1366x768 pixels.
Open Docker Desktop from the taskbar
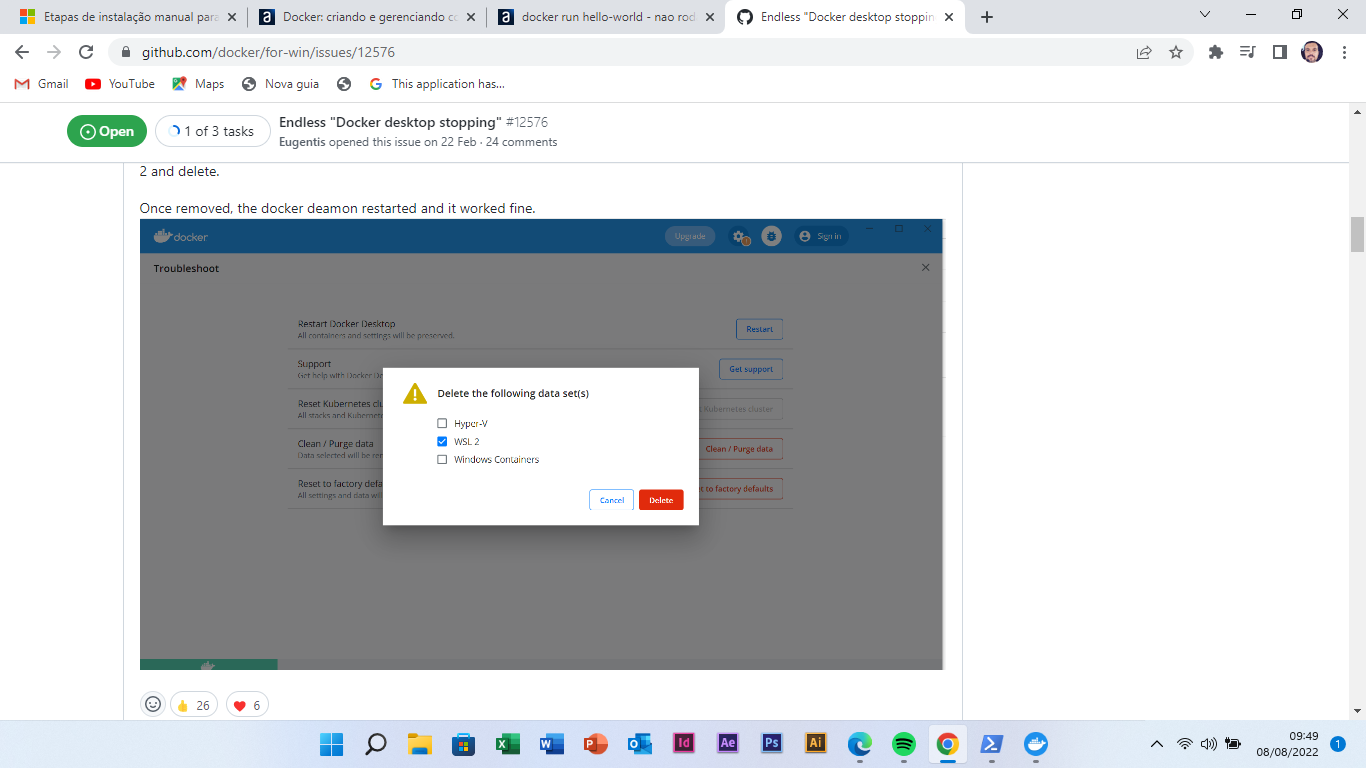click(x=1036, y=744)
